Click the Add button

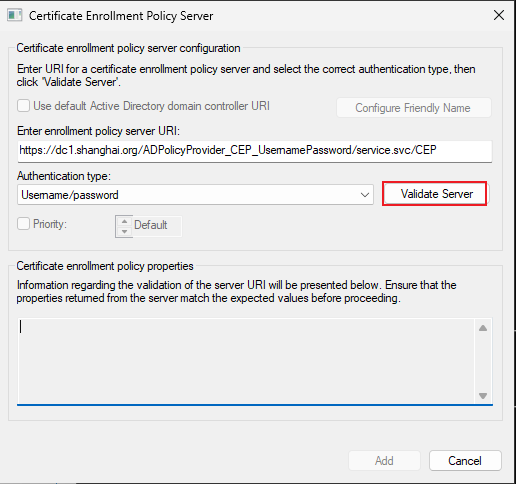(x=384, y=460)
